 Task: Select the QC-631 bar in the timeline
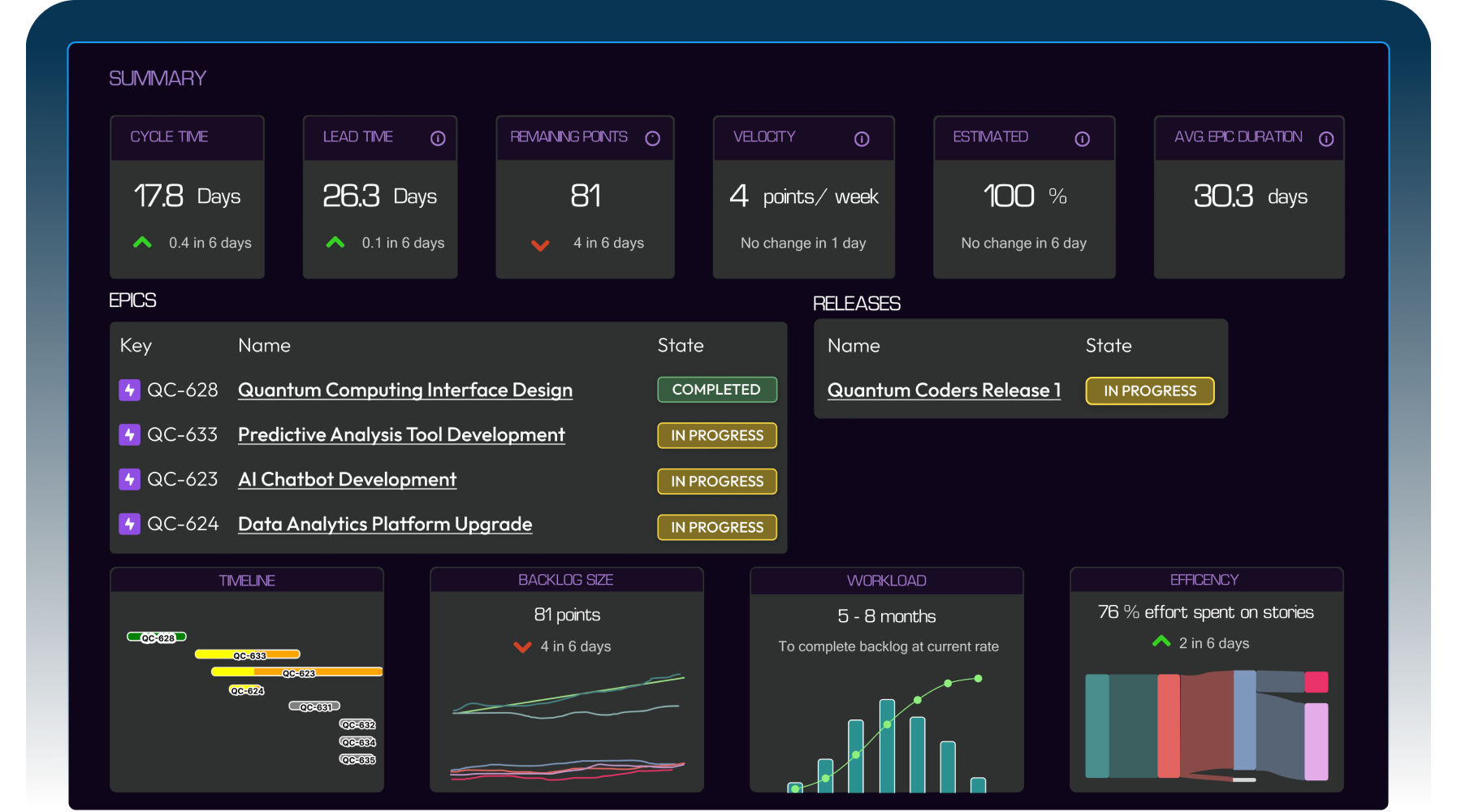click(314, 706)
